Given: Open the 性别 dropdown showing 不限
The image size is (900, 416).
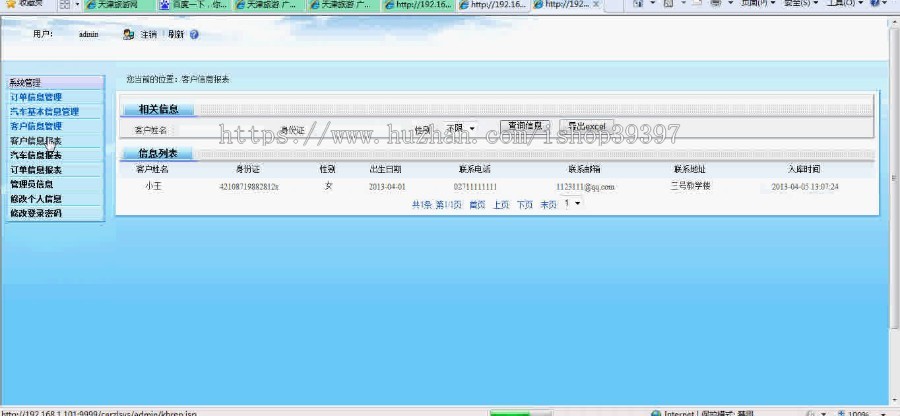Looking at the screenshot, I should coord(460,127).
